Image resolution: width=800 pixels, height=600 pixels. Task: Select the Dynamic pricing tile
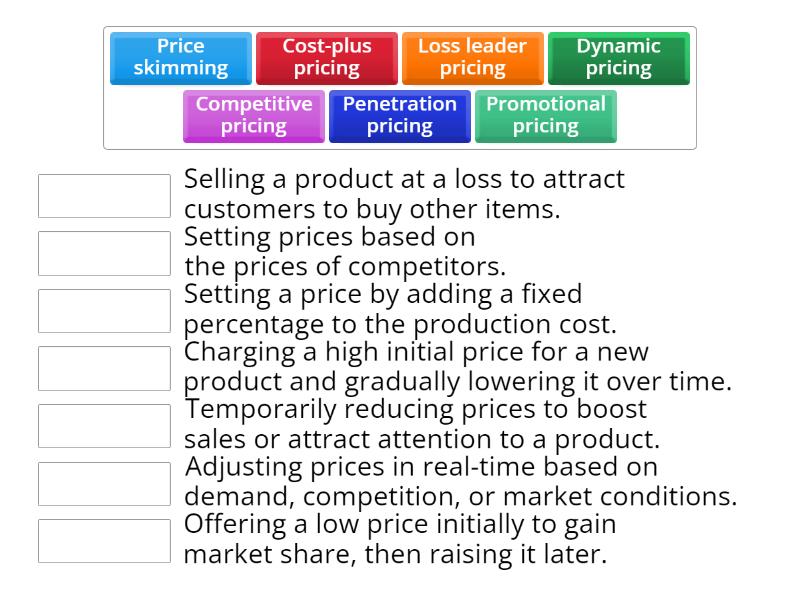pyautogui.click(x=618, y=57)
